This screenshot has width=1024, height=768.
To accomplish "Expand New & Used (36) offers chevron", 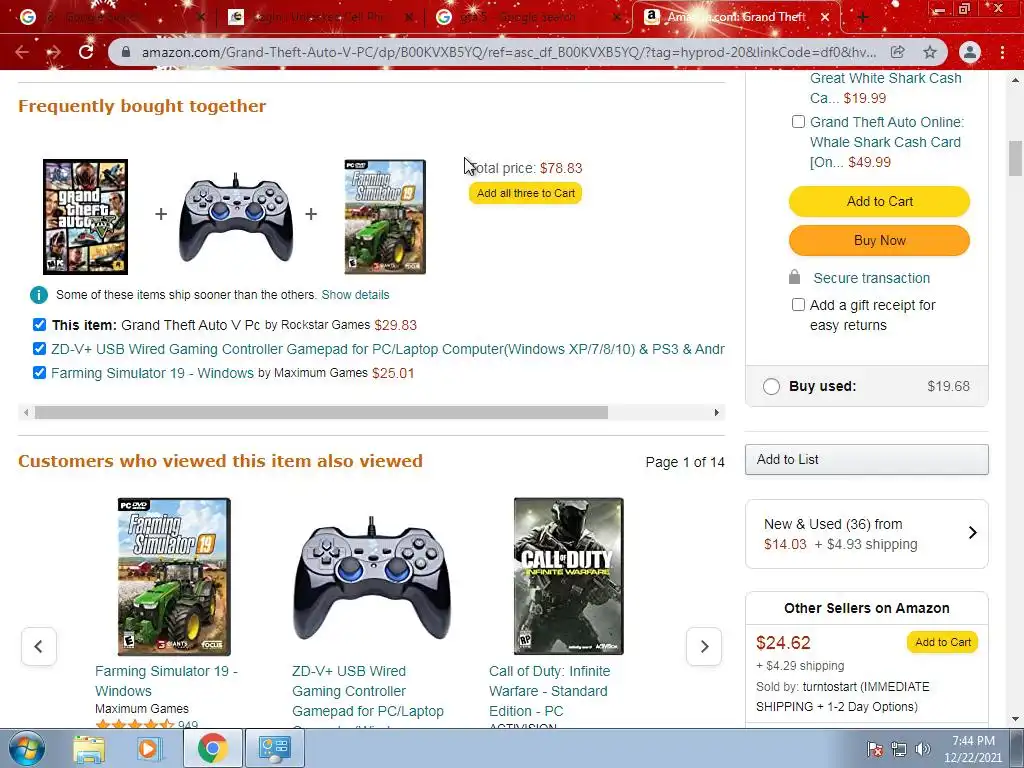I will tap(972, 533).
